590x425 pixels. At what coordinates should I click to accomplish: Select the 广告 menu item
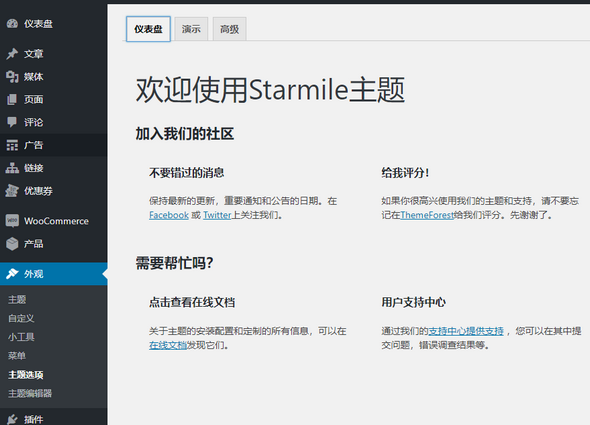(53, 145)
